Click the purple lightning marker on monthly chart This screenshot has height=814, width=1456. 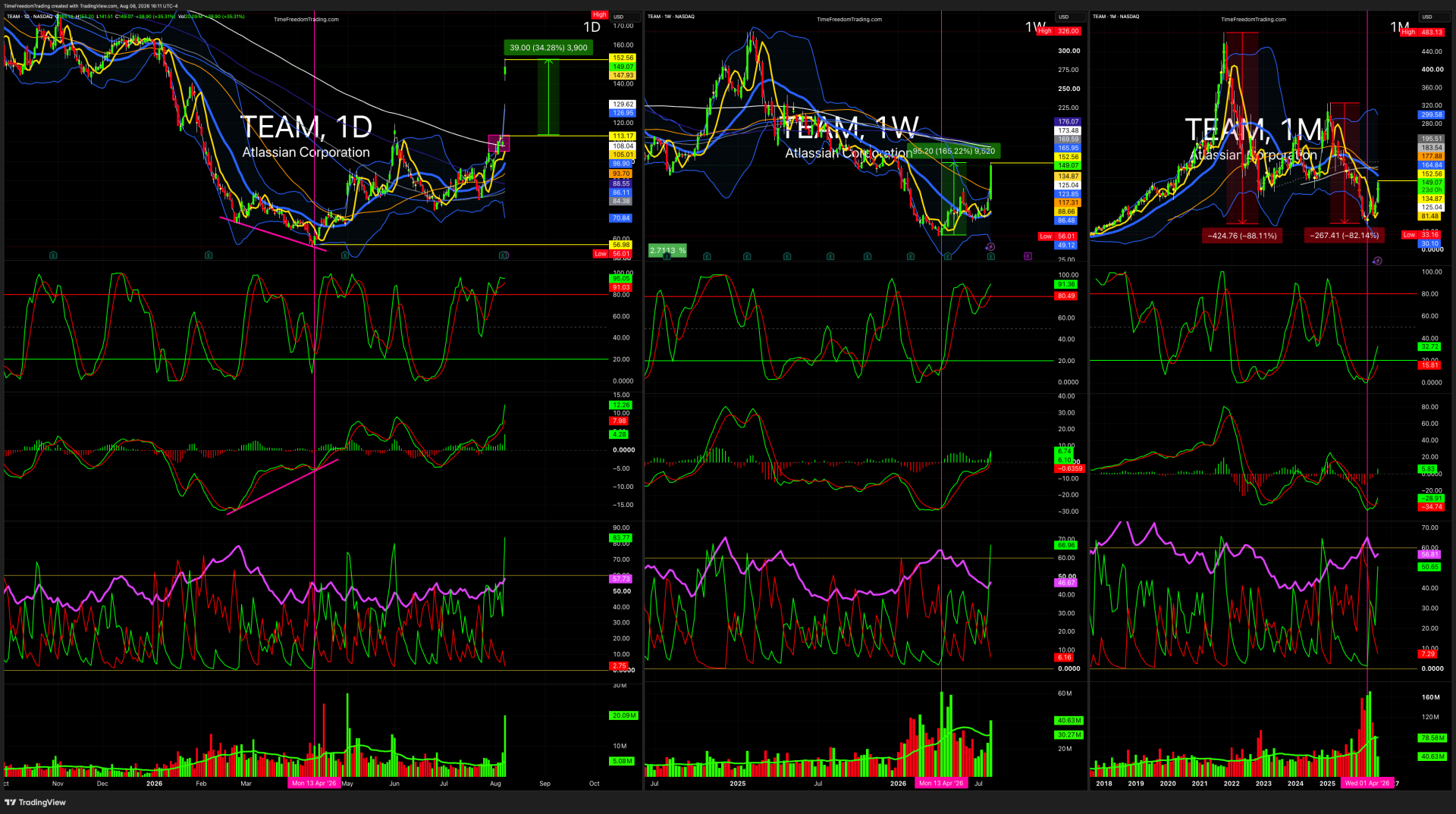point(1377,261)
